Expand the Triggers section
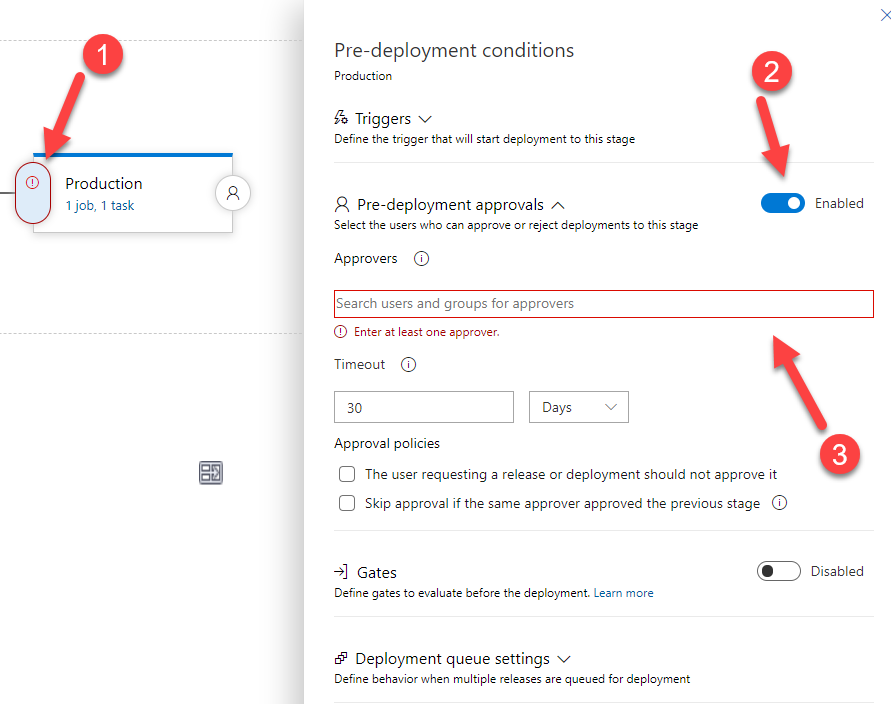Viewport: 891px width, 704px height. point(426,118)
